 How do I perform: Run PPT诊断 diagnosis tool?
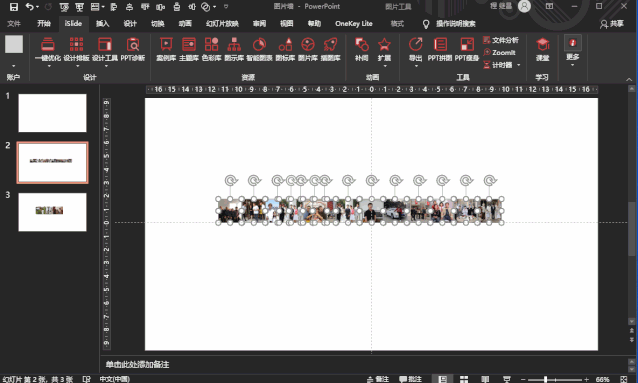(x=133, y=49)
